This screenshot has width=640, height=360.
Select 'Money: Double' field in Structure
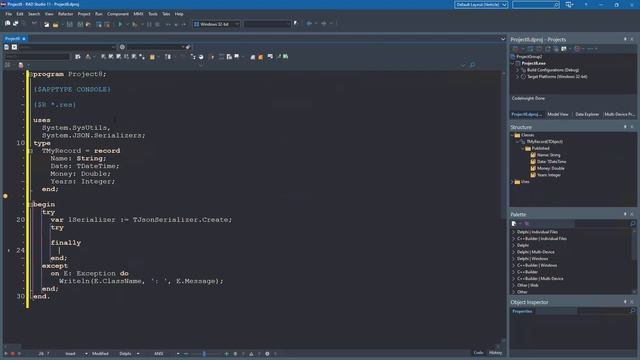(x=551, y=168)
